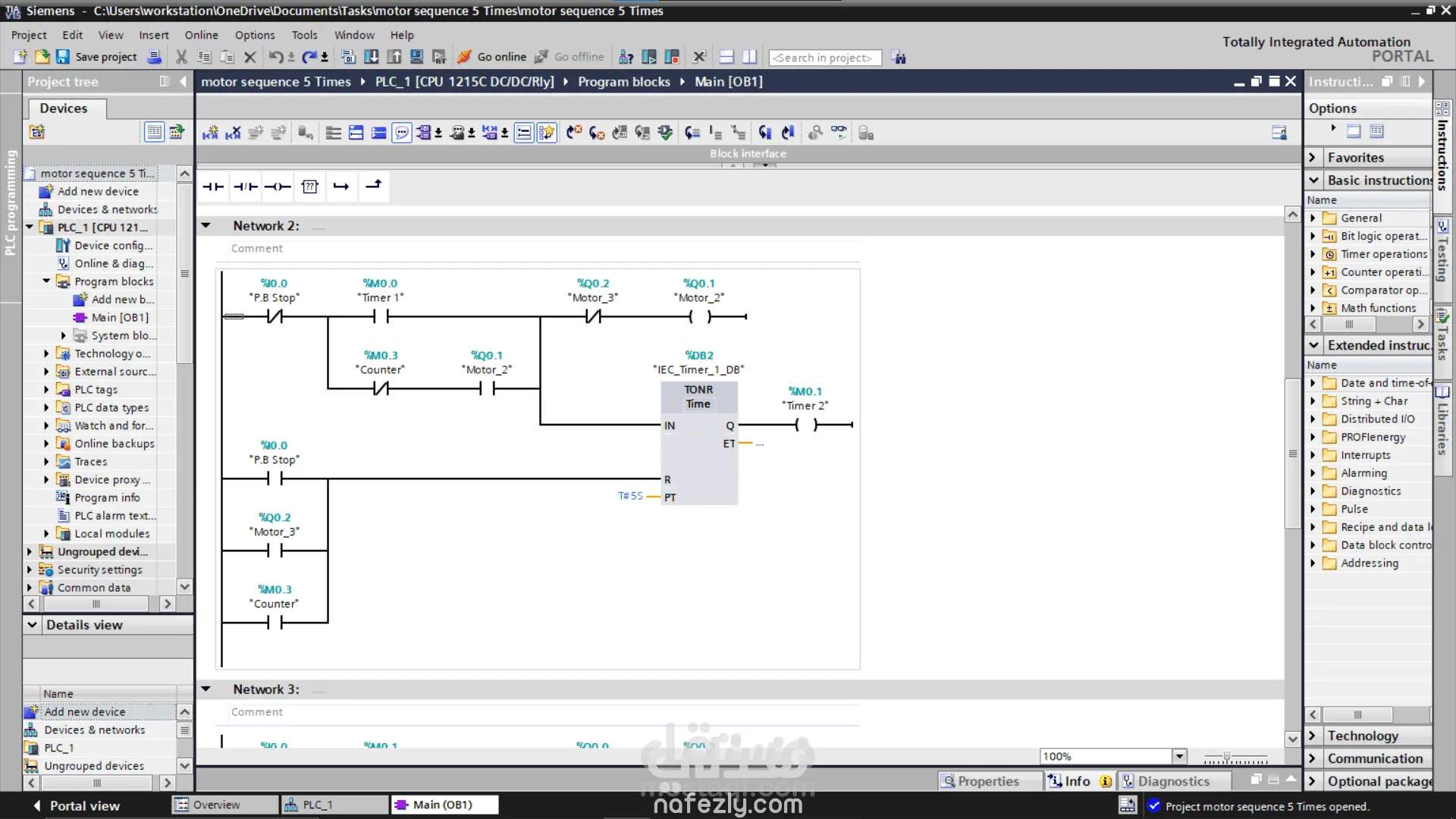Image resolution: width=1456 pixels, height=819 pixels.
Task: Toggle monitoring with the glasses icon
Action: pyautogui.click(x=839, y=133)
